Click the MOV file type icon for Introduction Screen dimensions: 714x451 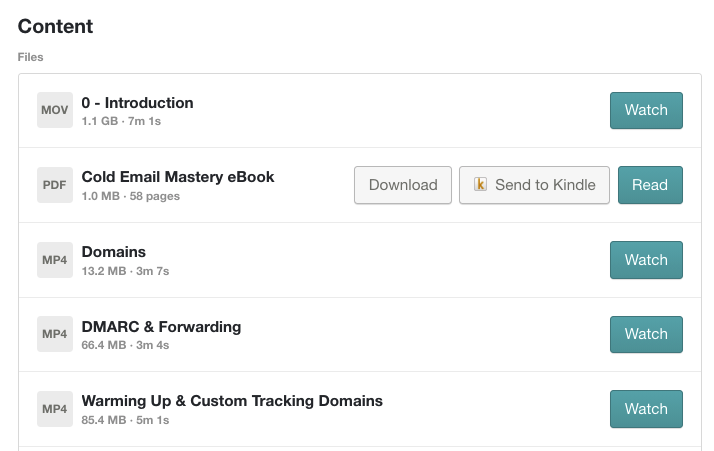click(x=55, y=110)
